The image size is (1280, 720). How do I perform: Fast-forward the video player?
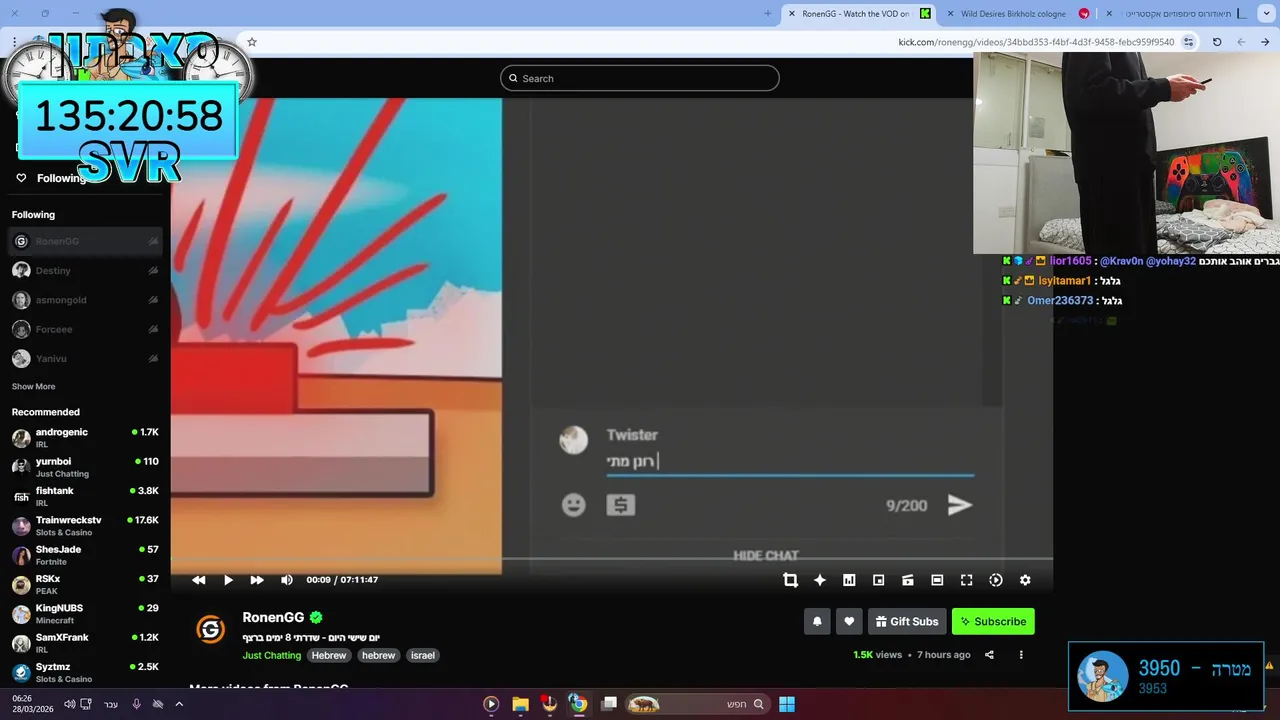257,580
